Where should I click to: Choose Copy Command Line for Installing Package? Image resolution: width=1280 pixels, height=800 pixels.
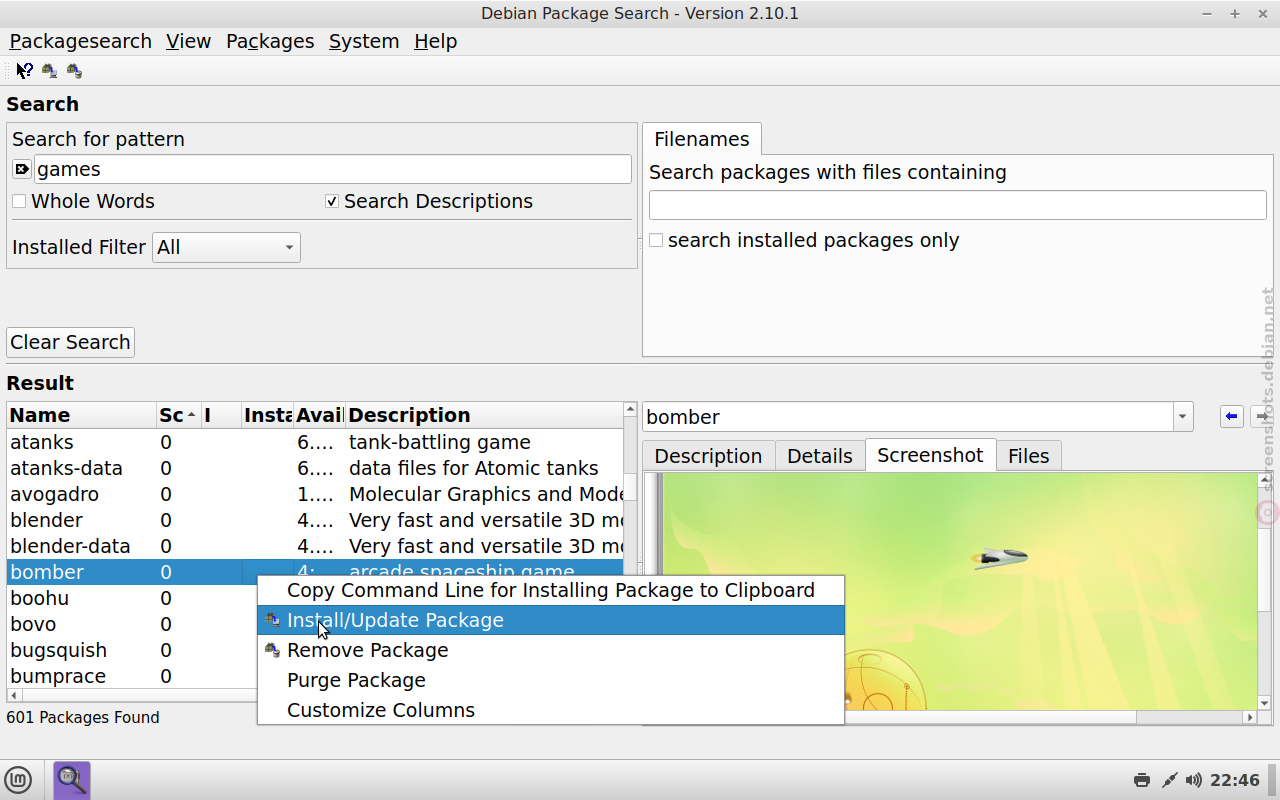point(551,590)
